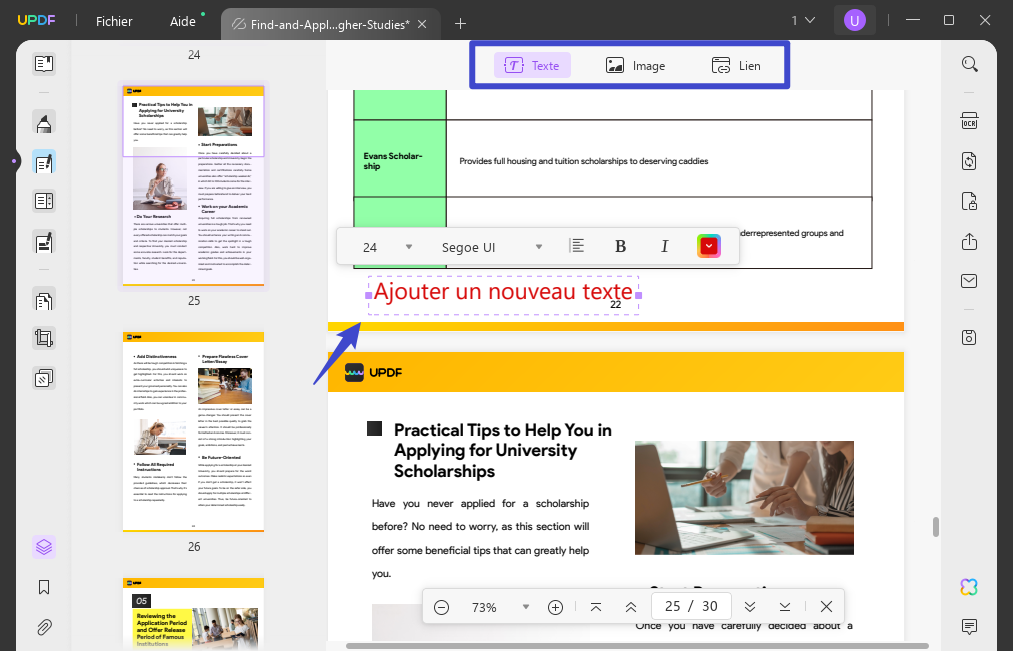Close the page navigation bar
The image size is (1013, 651).
826,606
